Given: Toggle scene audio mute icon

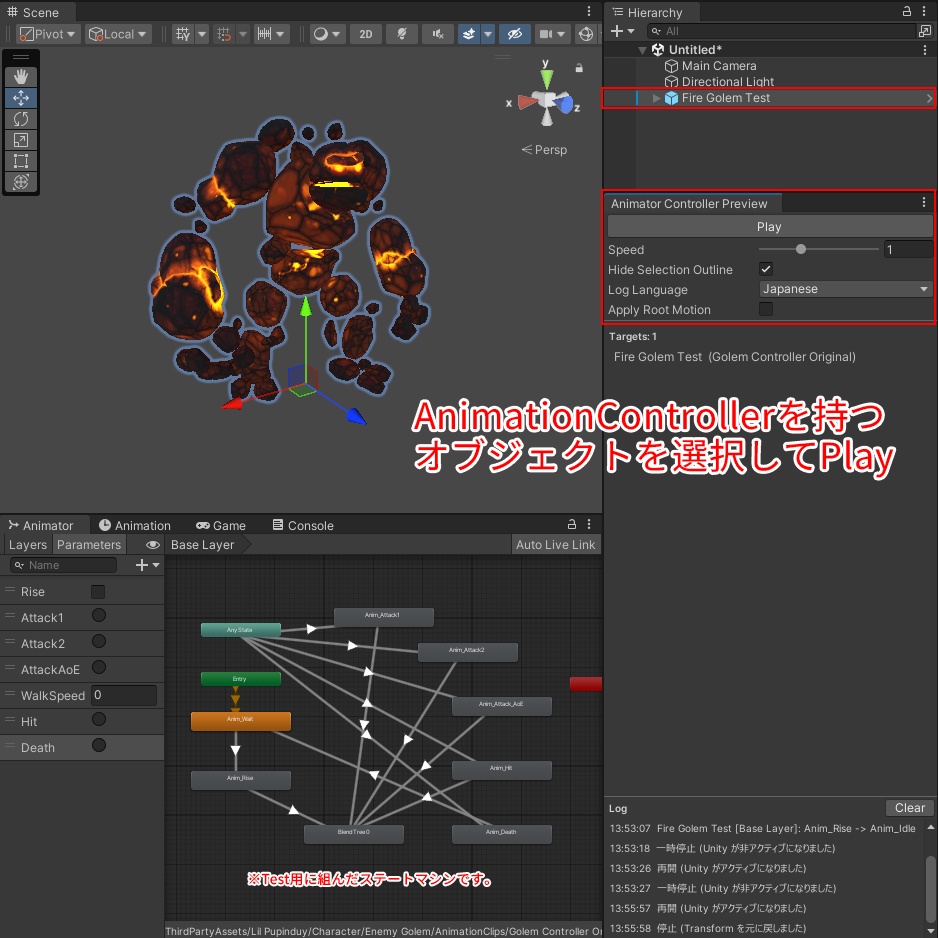Looking at the screenshot, I should [x=438, y=34].
